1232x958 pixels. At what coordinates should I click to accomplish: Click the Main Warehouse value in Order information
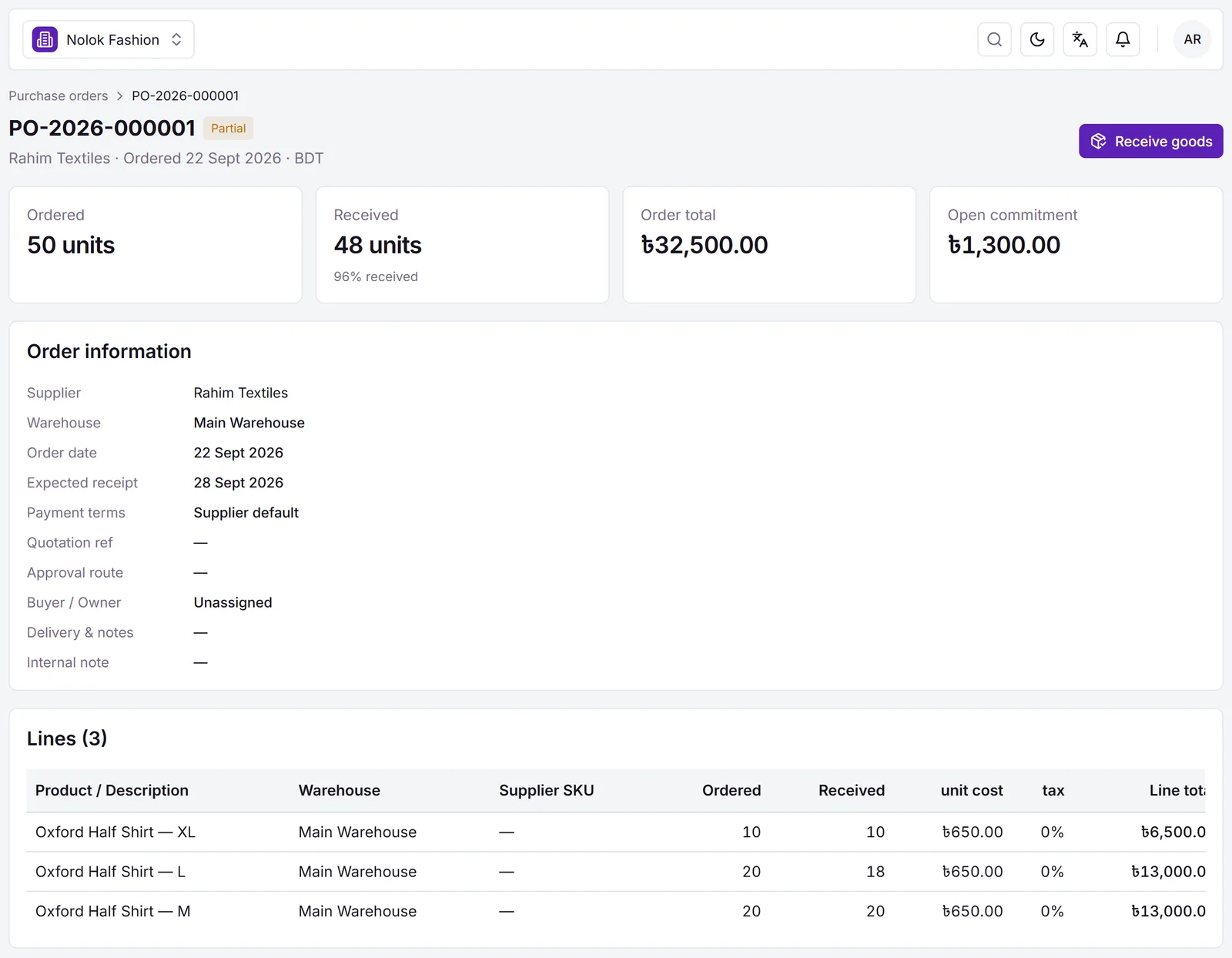click(x=249, y=423)
